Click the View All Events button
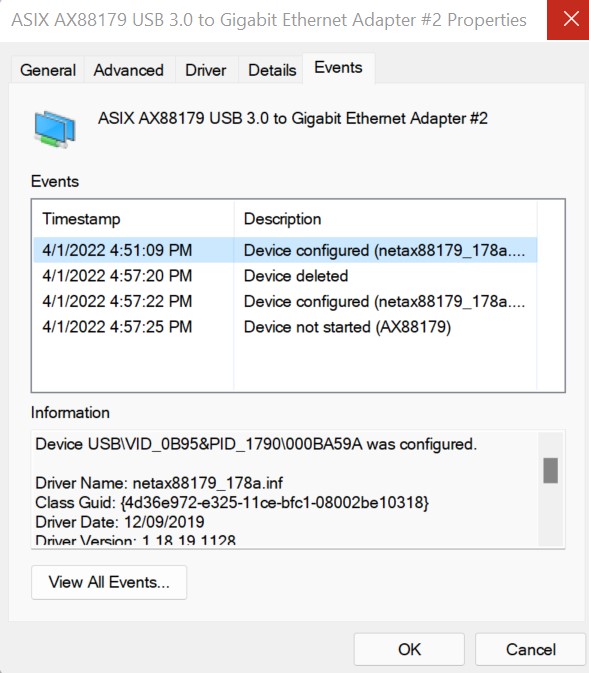 [x=109, y=582]
